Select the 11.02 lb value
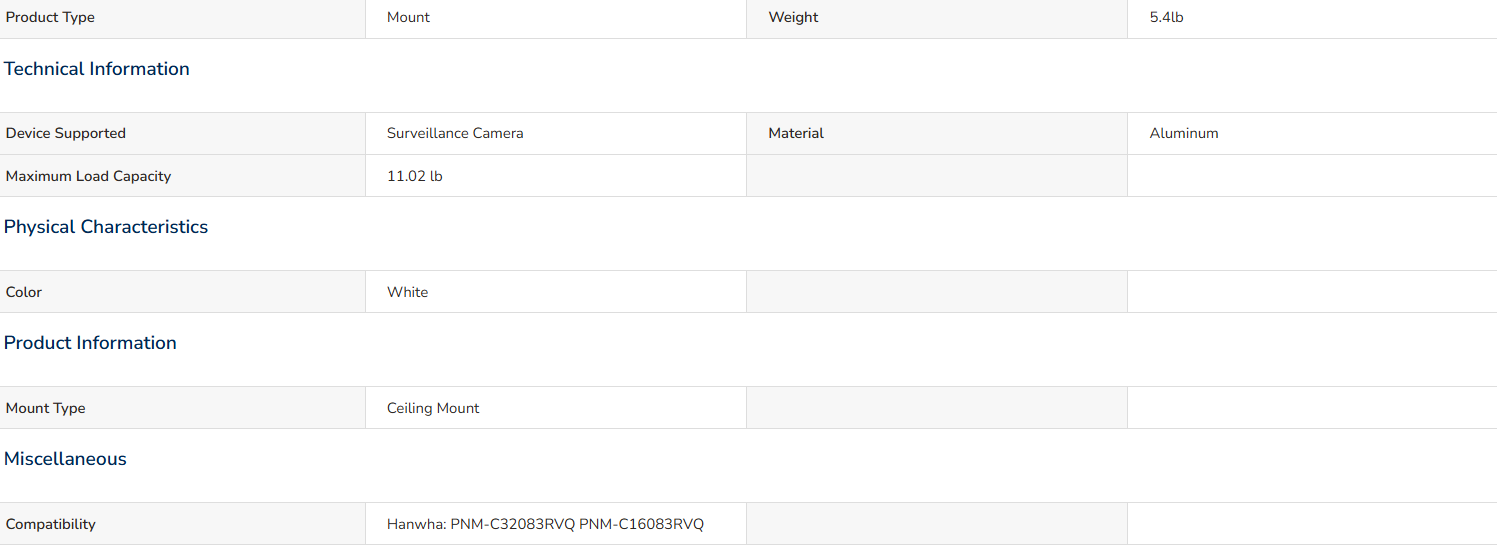1497x552 pixels. point(415,176)
